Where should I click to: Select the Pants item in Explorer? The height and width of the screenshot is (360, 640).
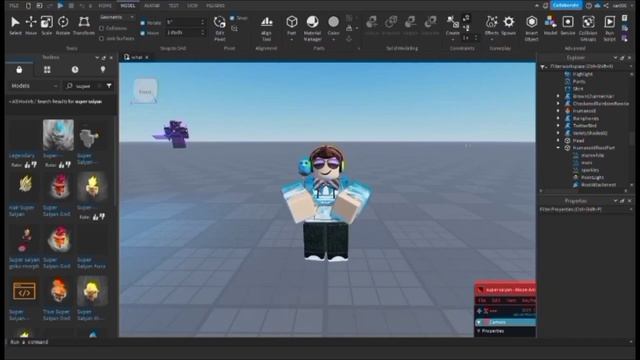coord(579,81)
